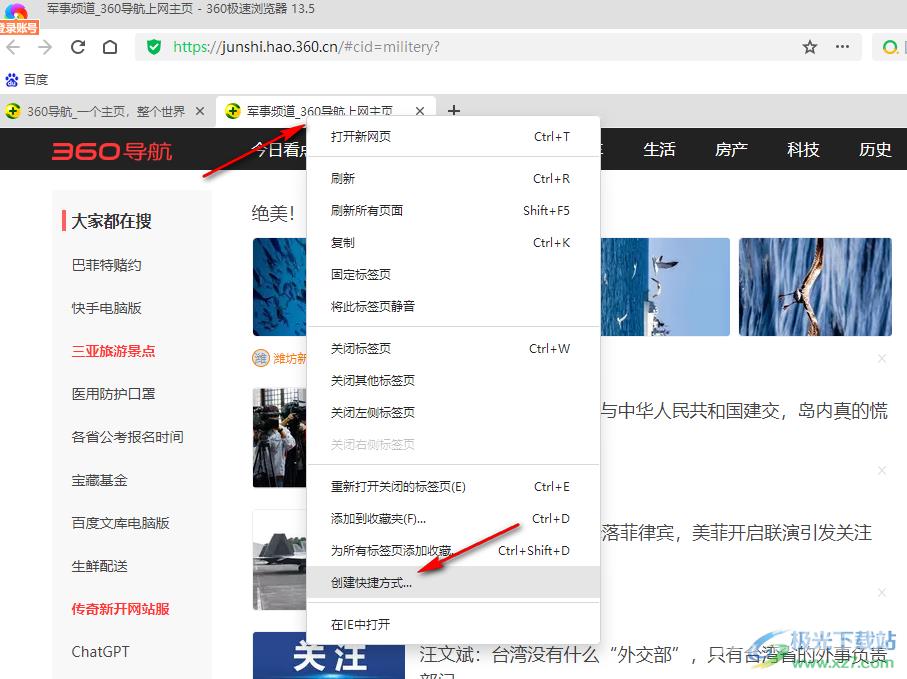Open a new tab with plus button
Screen dimensions: 907x679
click(454, 110)
